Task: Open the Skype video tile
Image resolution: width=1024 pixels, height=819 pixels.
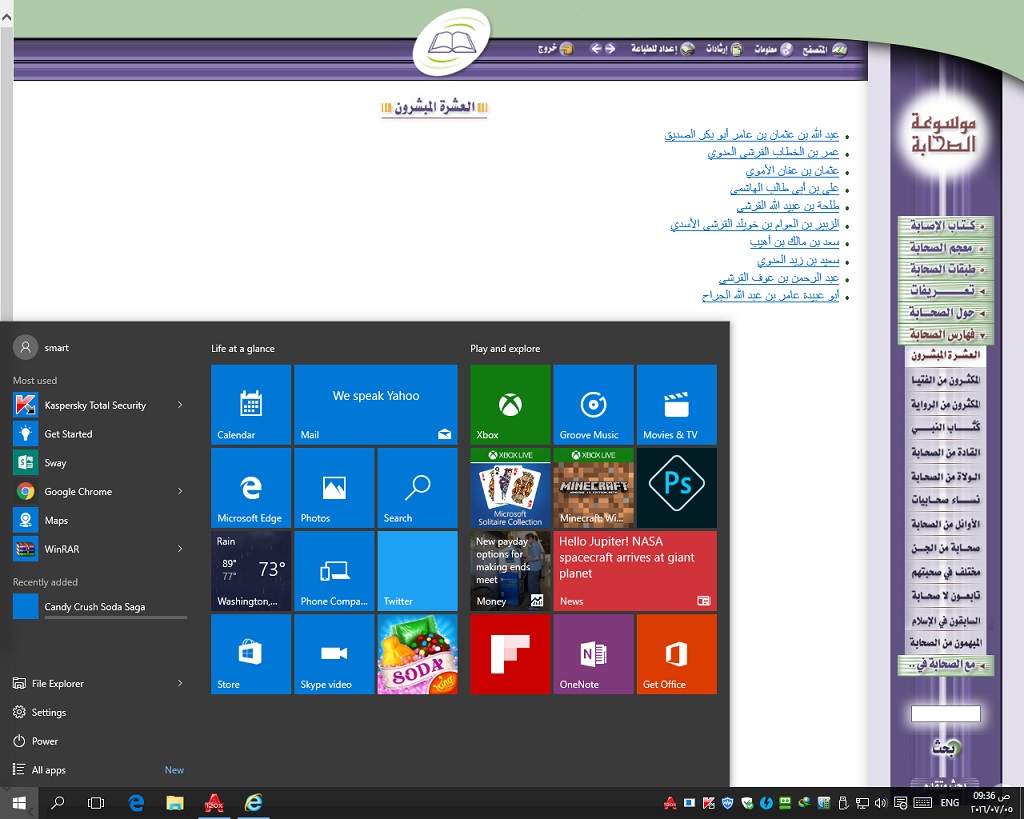Action: (334, 654)
